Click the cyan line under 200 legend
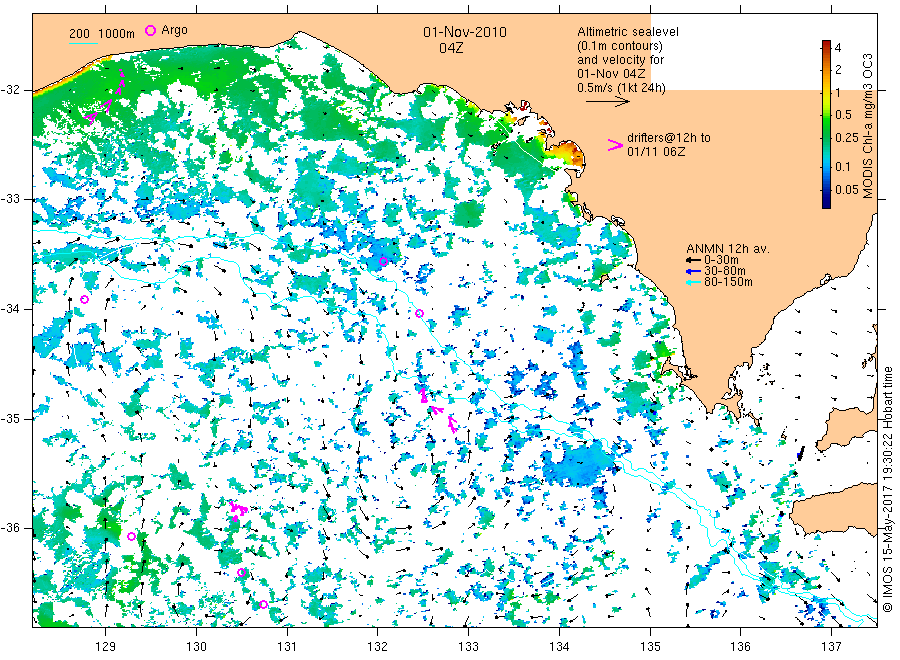This screenshot has height=660, width=900. [83, 43]
